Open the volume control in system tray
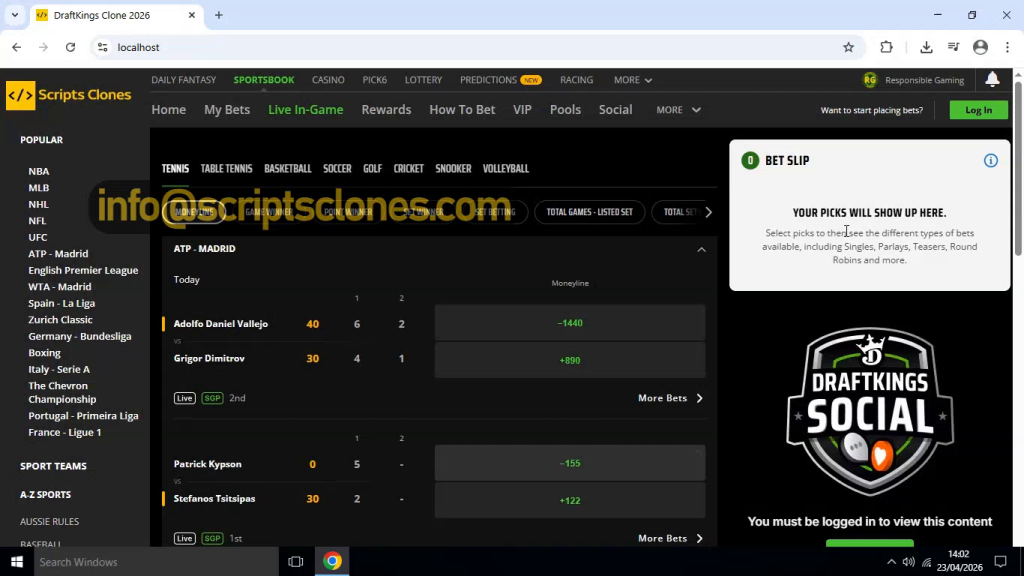1024x576 pixels. tap(908, 562)
